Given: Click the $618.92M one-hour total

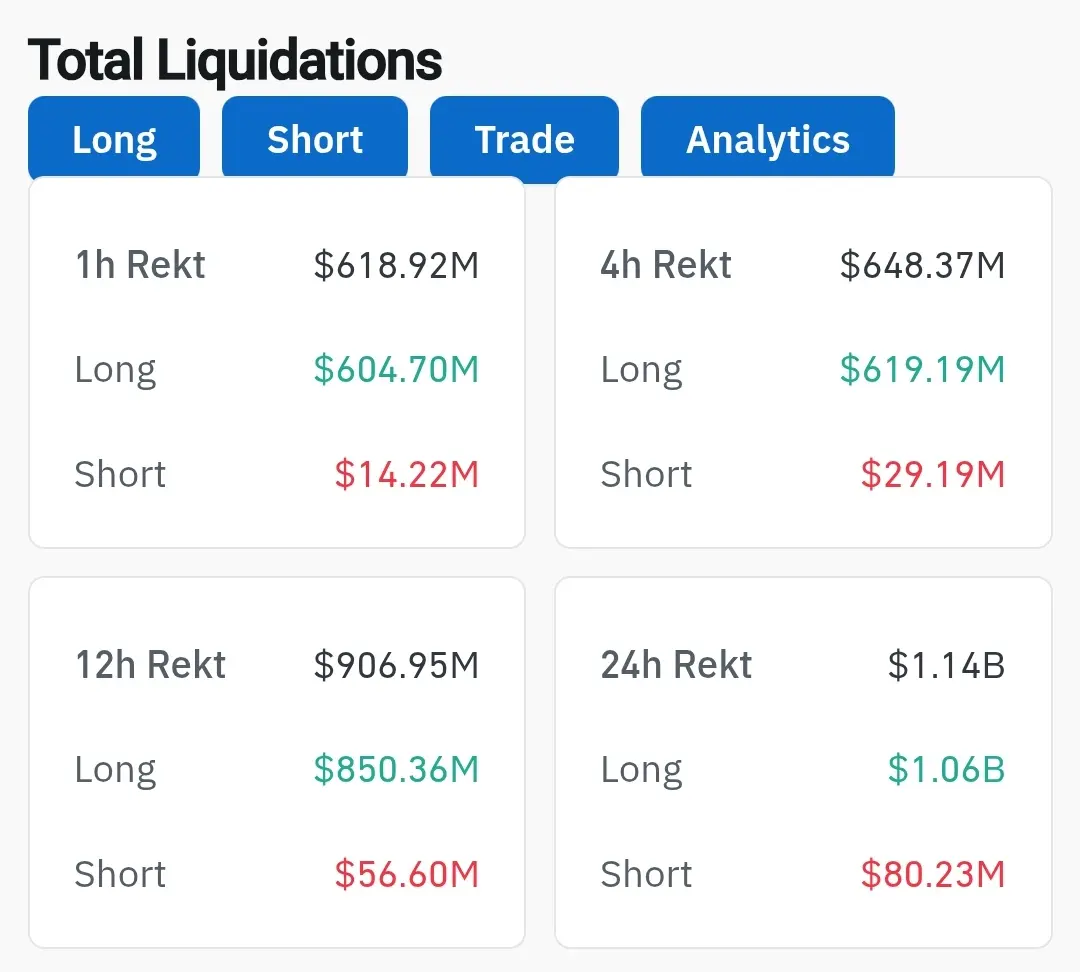Looking at the screenshot, I should pos(396,265).
